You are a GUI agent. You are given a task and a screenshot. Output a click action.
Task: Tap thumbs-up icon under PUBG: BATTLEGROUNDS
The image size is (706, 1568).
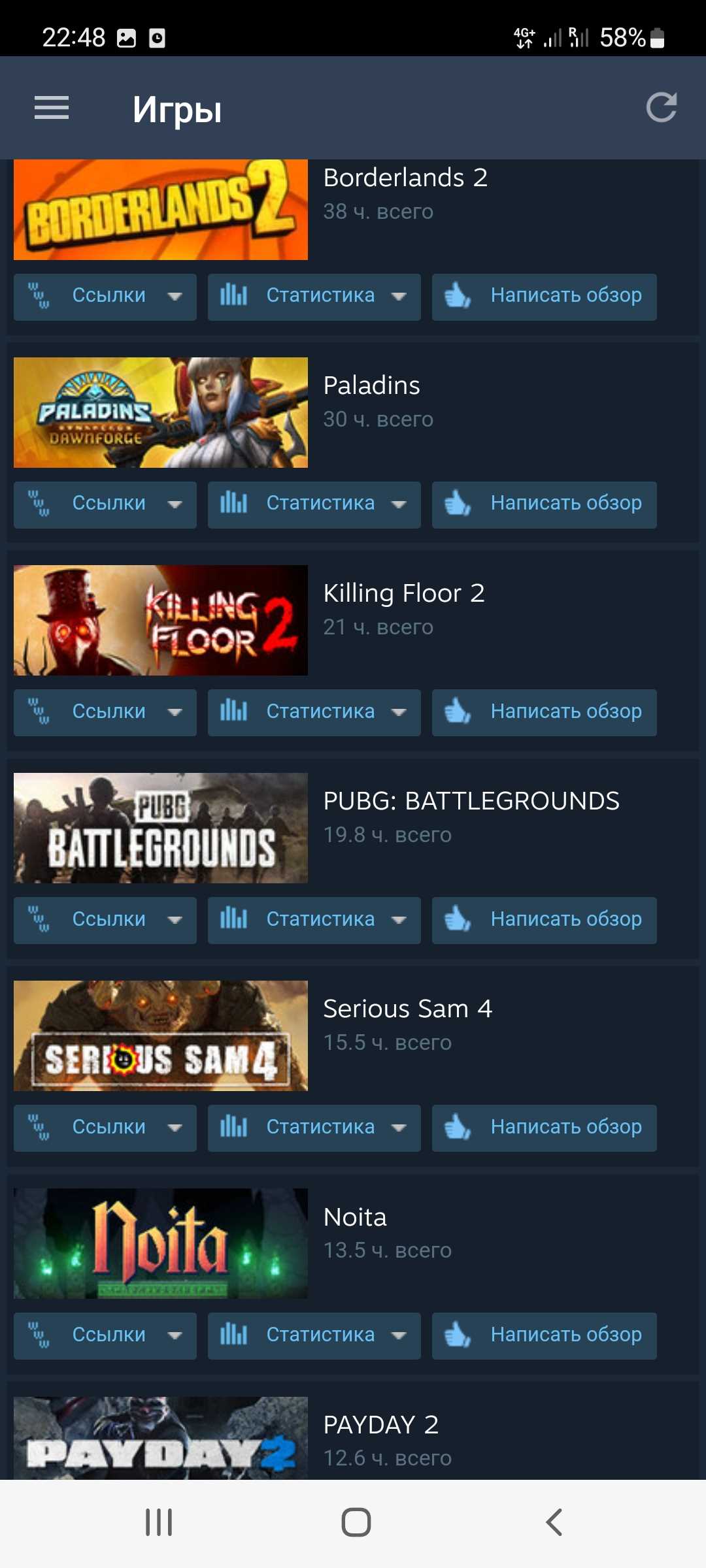click(x=458, y=919)
